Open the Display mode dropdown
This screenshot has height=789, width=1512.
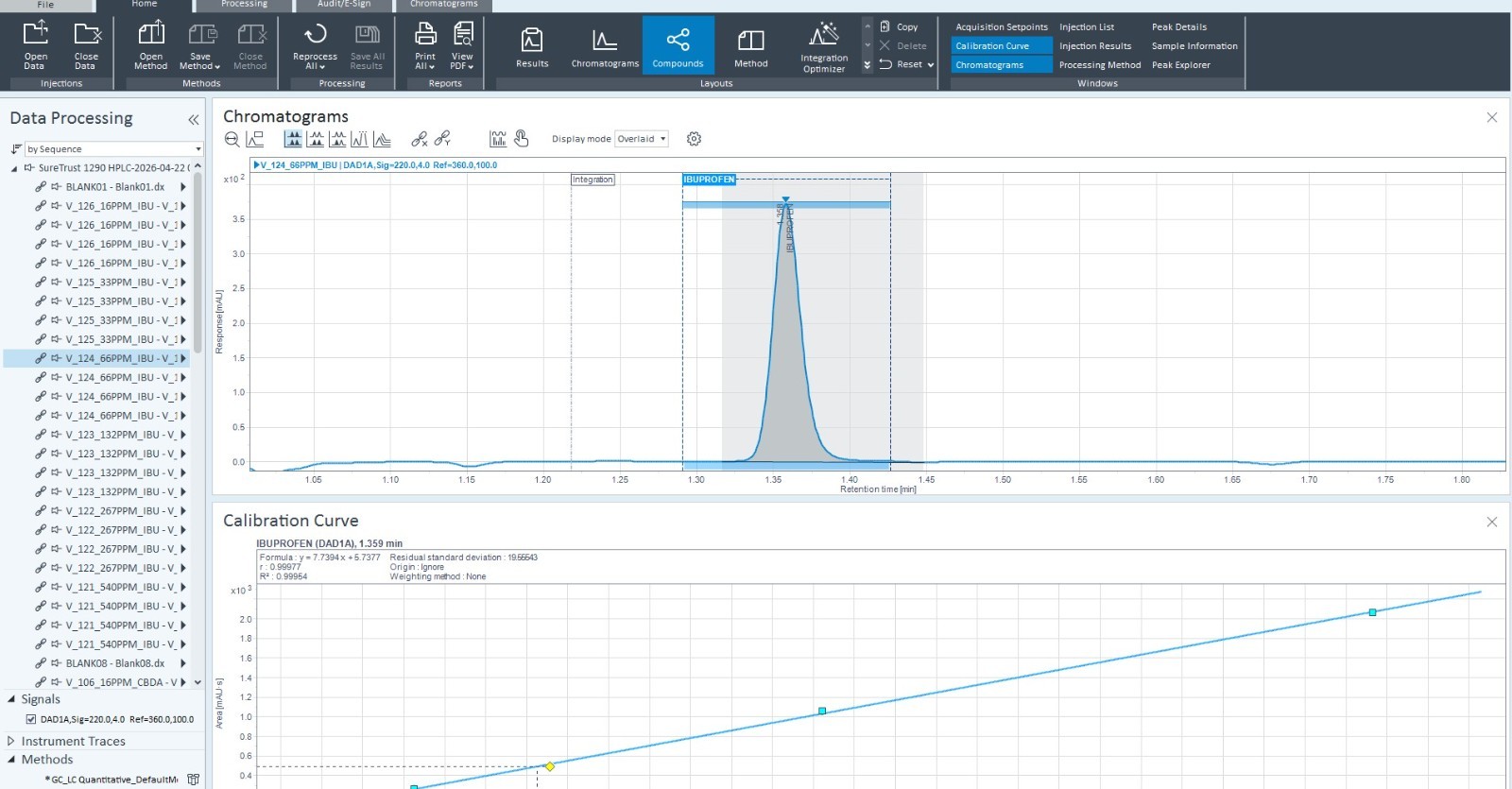pos(642,139)
